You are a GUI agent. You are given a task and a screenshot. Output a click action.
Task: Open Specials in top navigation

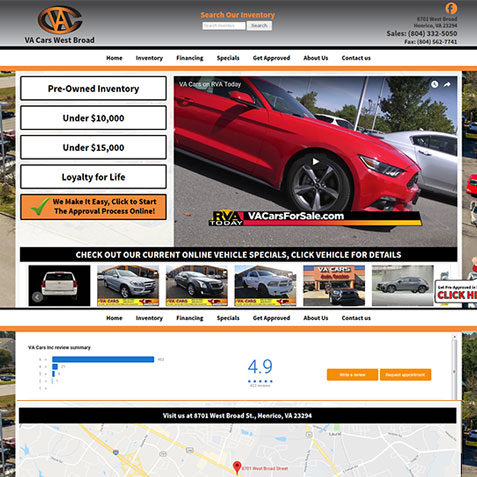[228, 58]
